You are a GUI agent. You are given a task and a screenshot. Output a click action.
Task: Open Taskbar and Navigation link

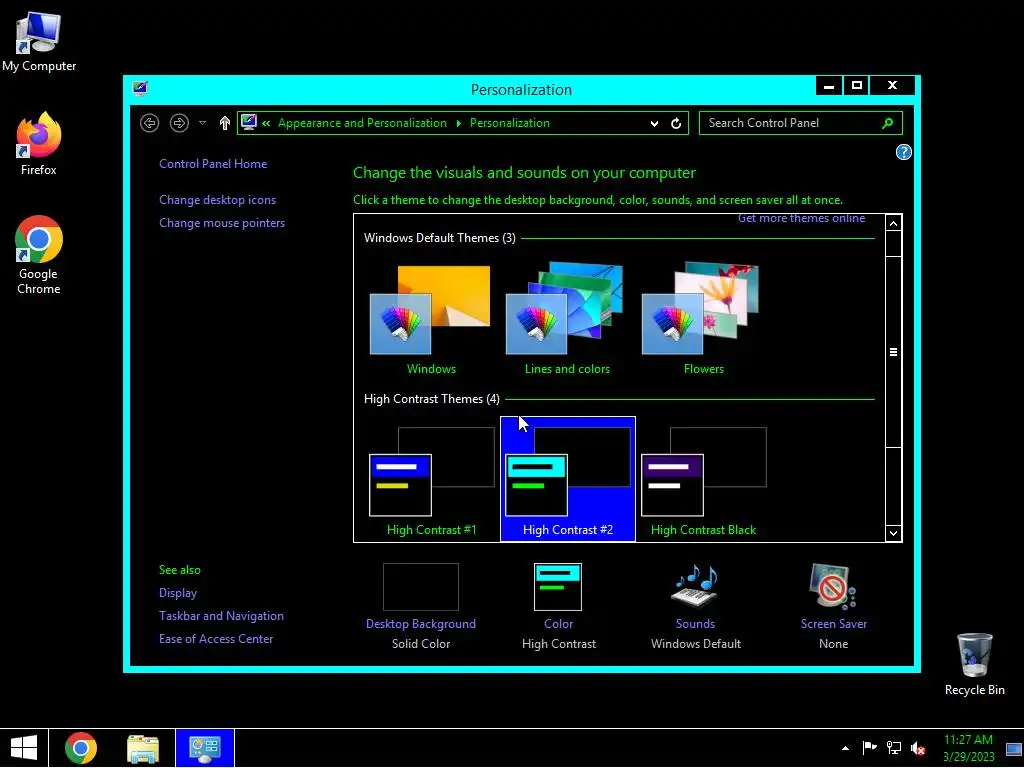pyautogui.click(x=221, y=616)
